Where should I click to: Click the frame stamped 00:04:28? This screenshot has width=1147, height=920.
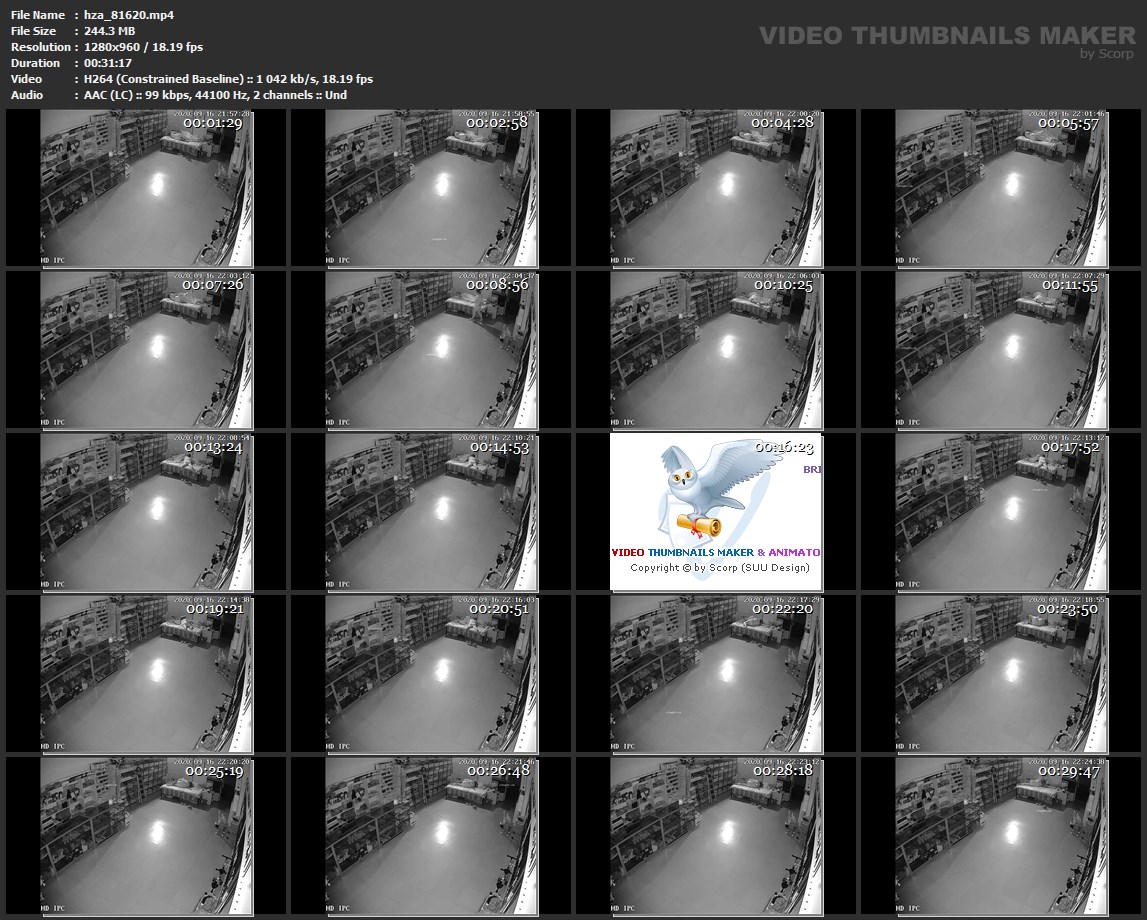click(x=716, y=188)
